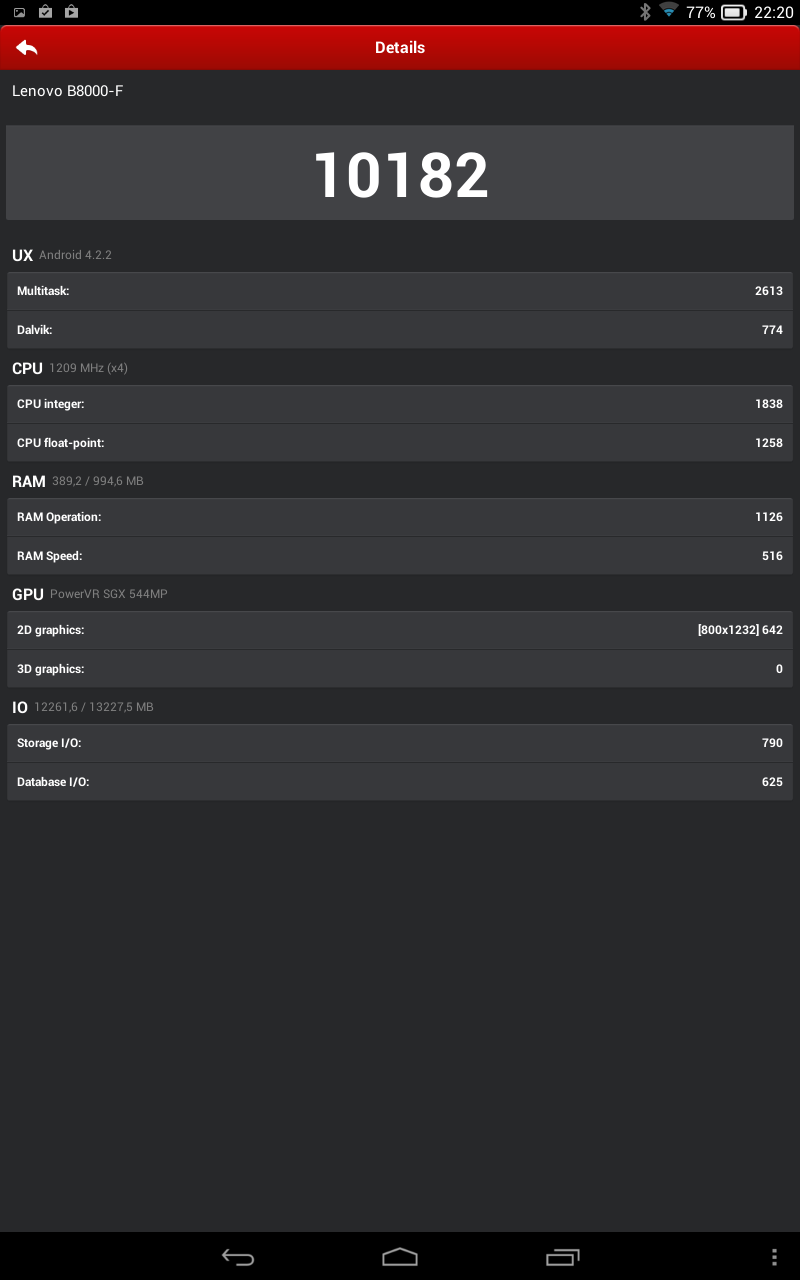
Task: Choose the RAM Speed row
Action: [400, 555]
